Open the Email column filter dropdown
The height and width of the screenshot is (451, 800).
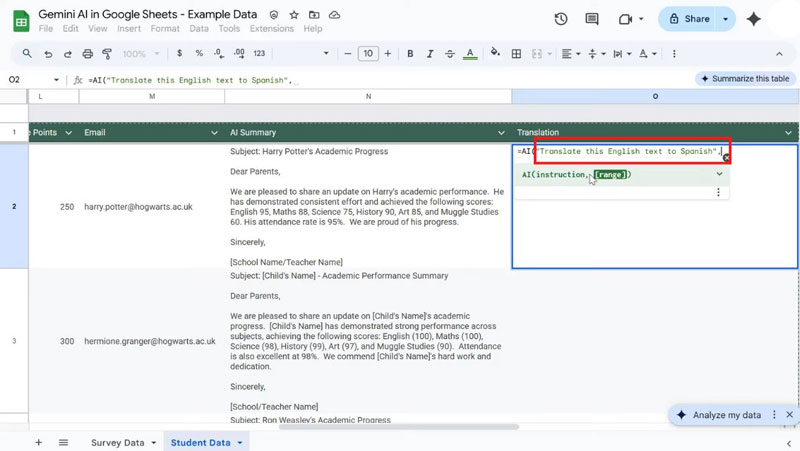(x=214, y=133)
